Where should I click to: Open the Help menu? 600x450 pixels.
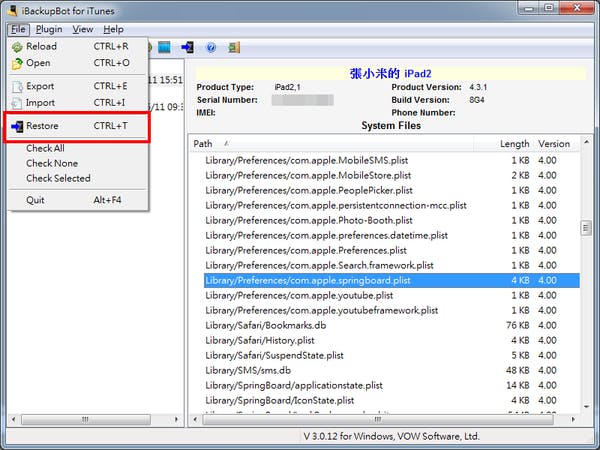(113, 29)
